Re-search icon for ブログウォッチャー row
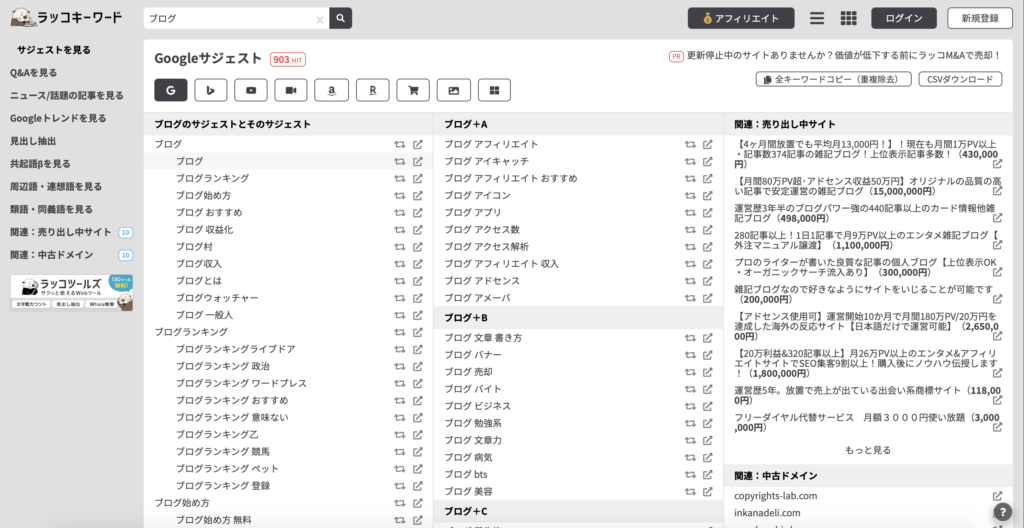Image resolution: width=1024 pixels, height=528 pixels. (399, 297)
